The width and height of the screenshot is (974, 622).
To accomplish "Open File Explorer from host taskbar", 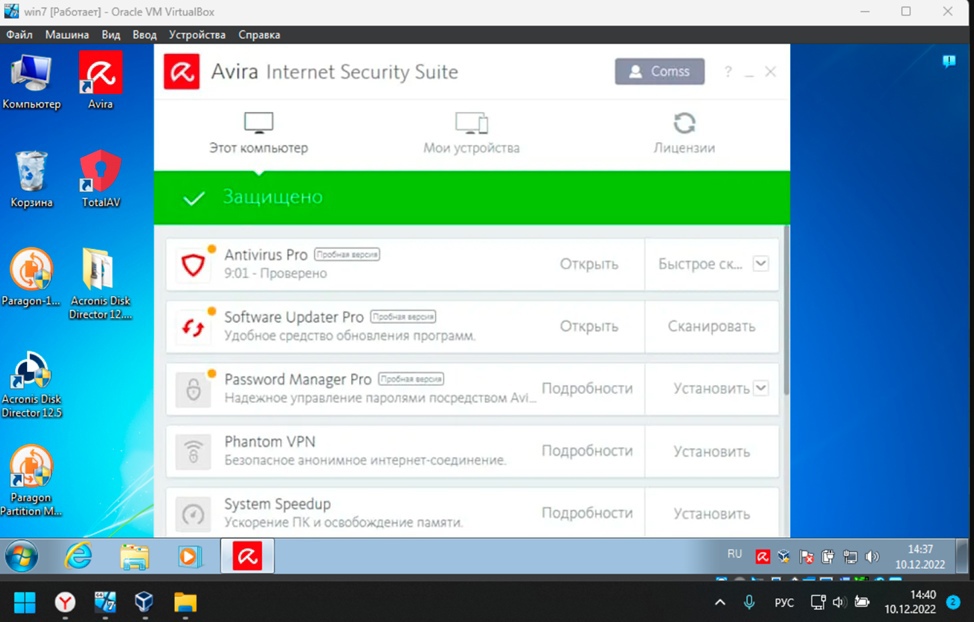I will [x=185, y=601].
